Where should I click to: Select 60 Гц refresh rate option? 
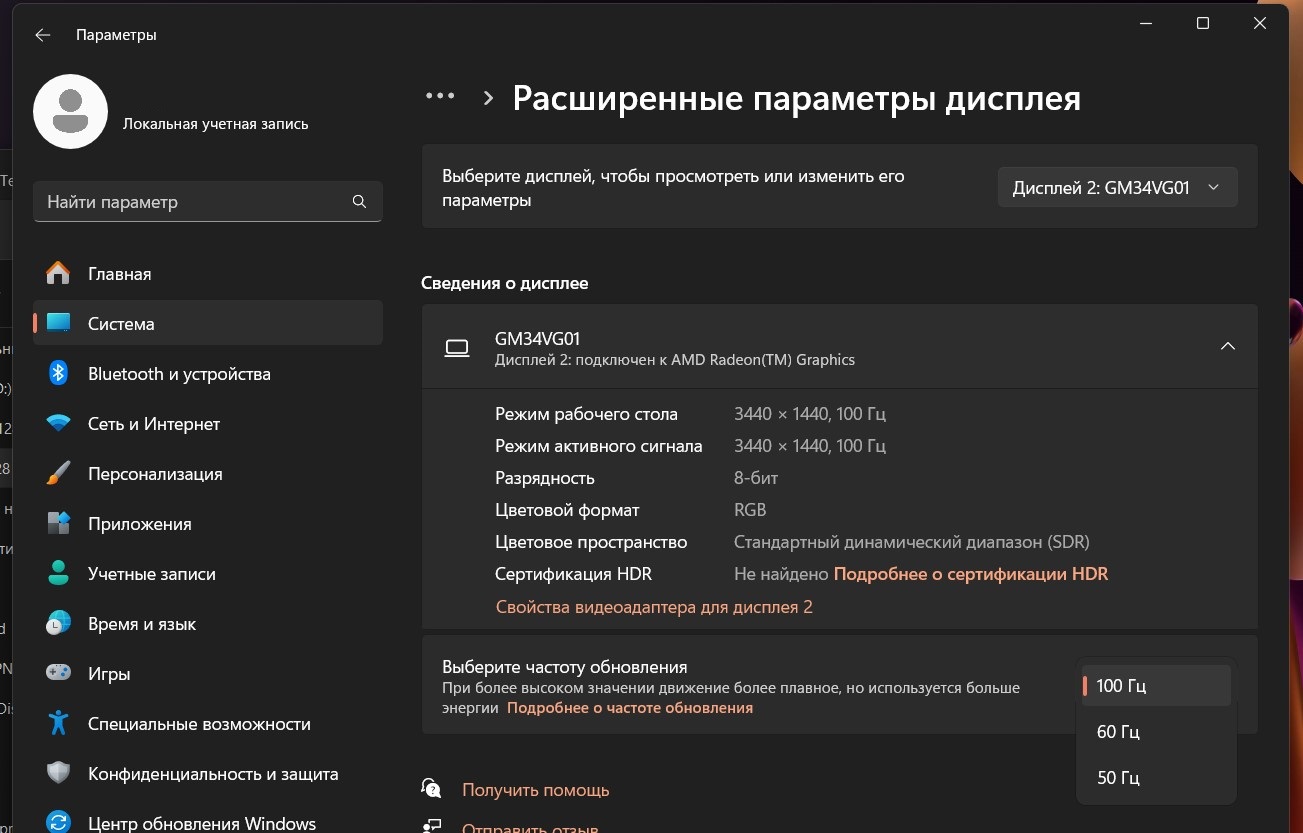tap(1118, 732)
